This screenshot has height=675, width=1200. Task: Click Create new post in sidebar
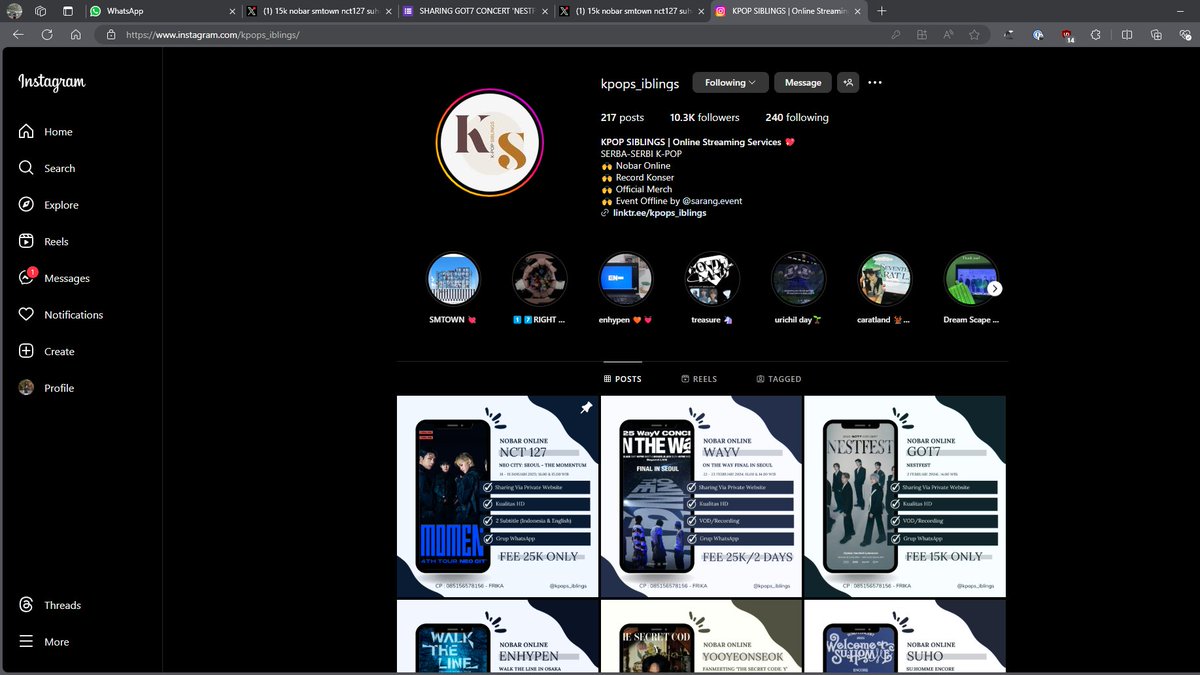click(x=46, y=351)
